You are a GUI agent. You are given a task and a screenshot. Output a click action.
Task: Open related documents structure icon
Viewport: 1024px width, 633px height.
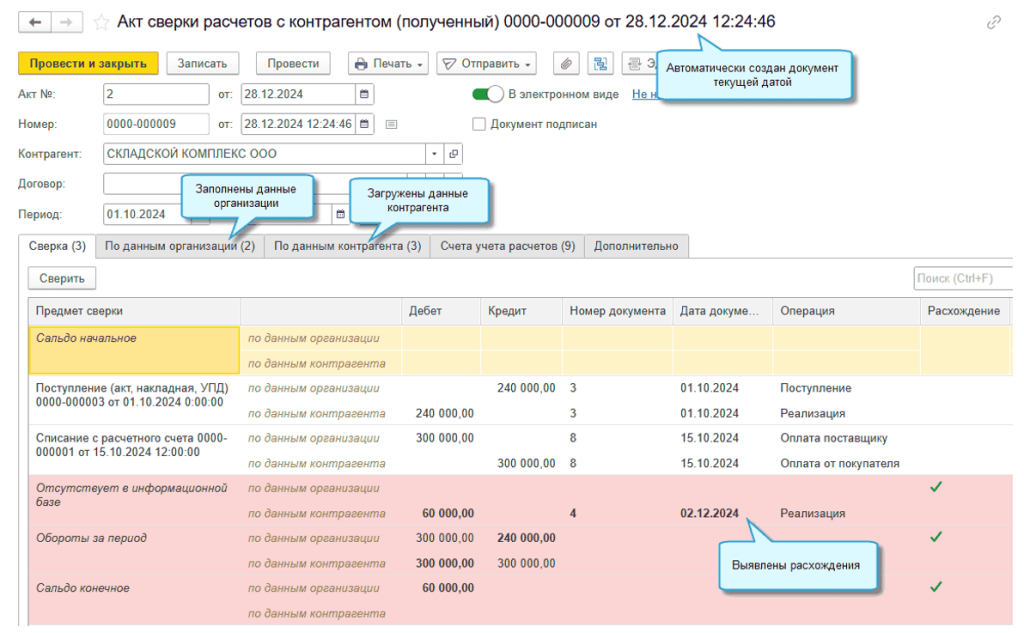(600, 63)
